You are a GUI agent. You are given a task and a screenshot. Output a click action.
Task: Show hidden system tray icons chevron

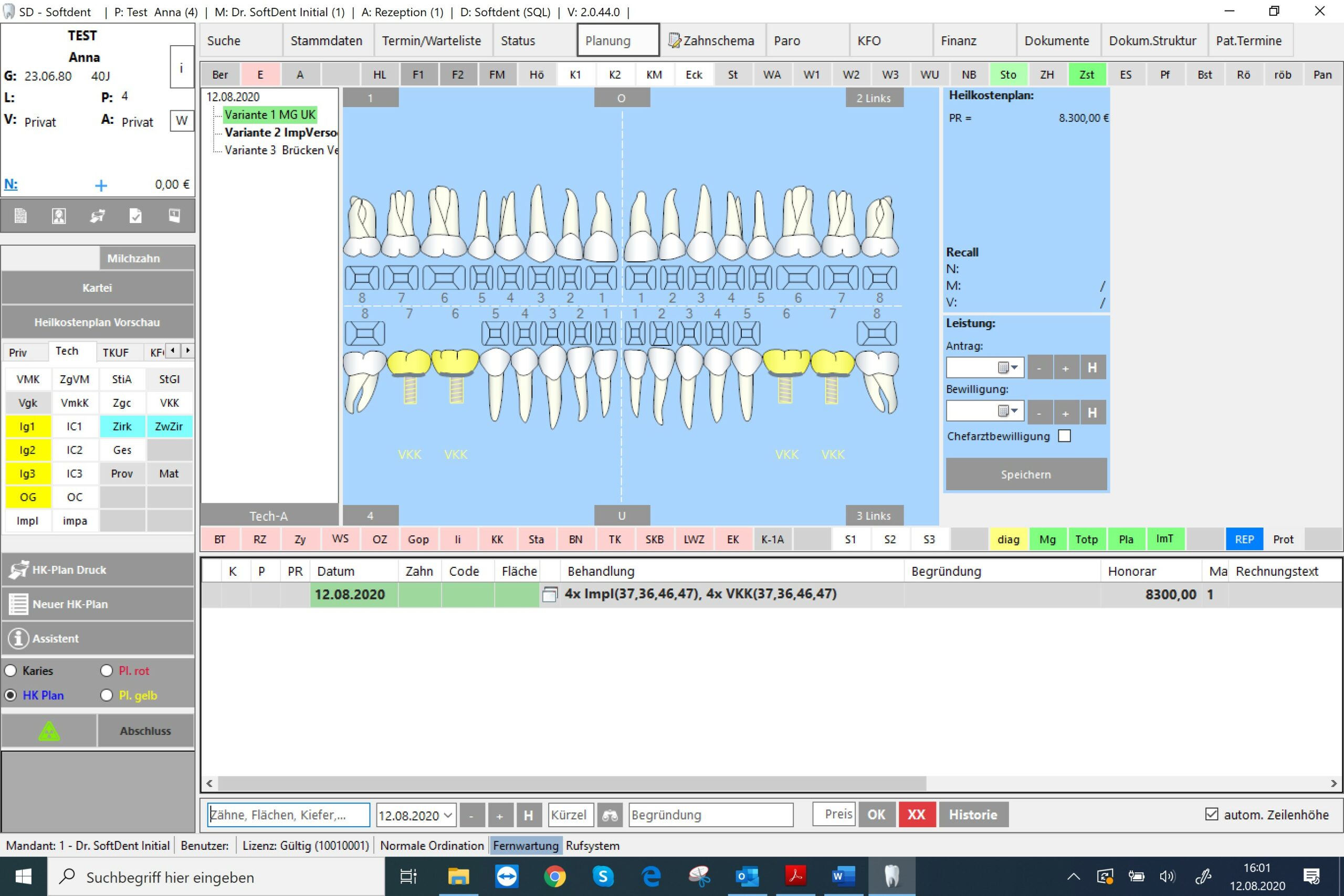coord(1073,877)
